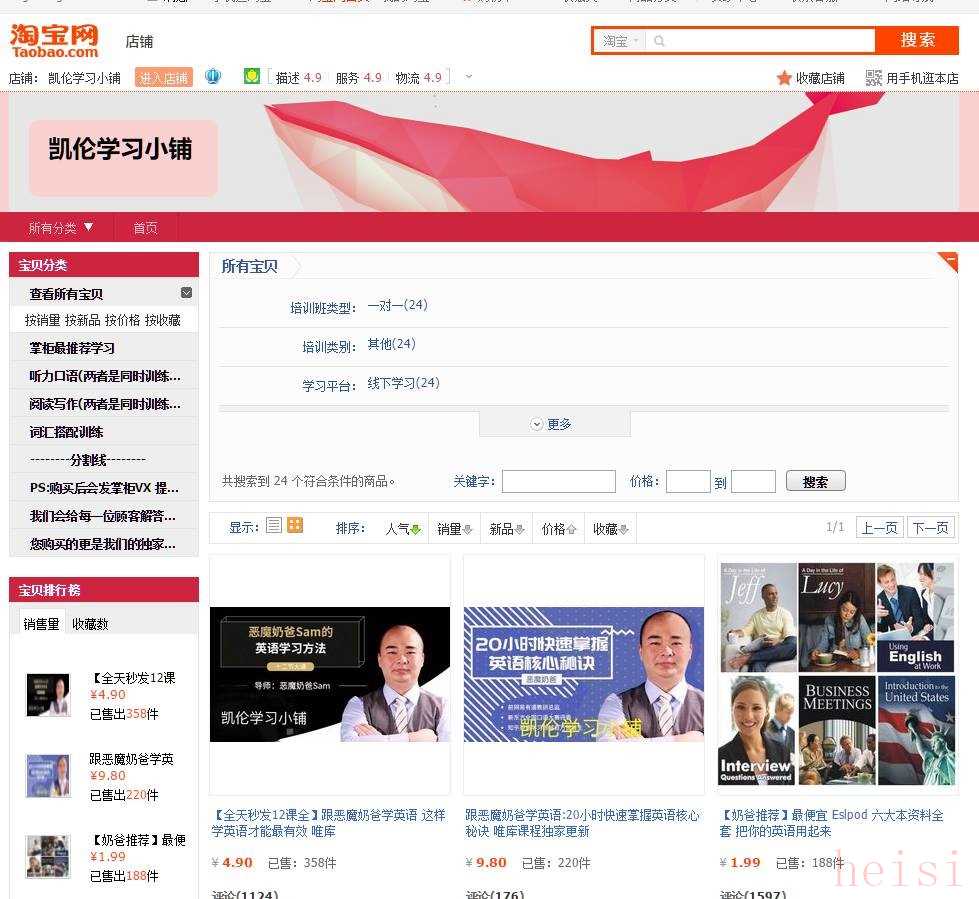
Task: Click the blue shop badge icon
Action: pyautogui.click(x=213, y=77)
